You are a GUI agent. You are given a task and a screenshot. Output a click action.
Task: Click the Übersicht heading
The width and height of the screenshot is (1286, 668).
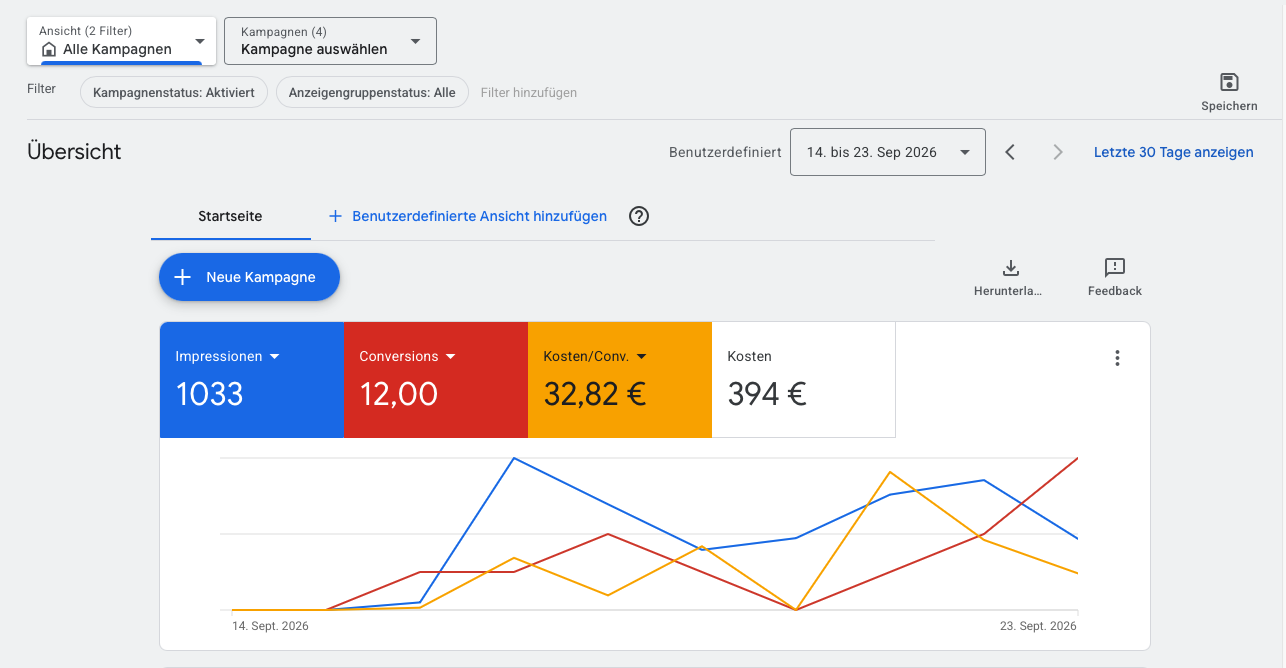74,152
